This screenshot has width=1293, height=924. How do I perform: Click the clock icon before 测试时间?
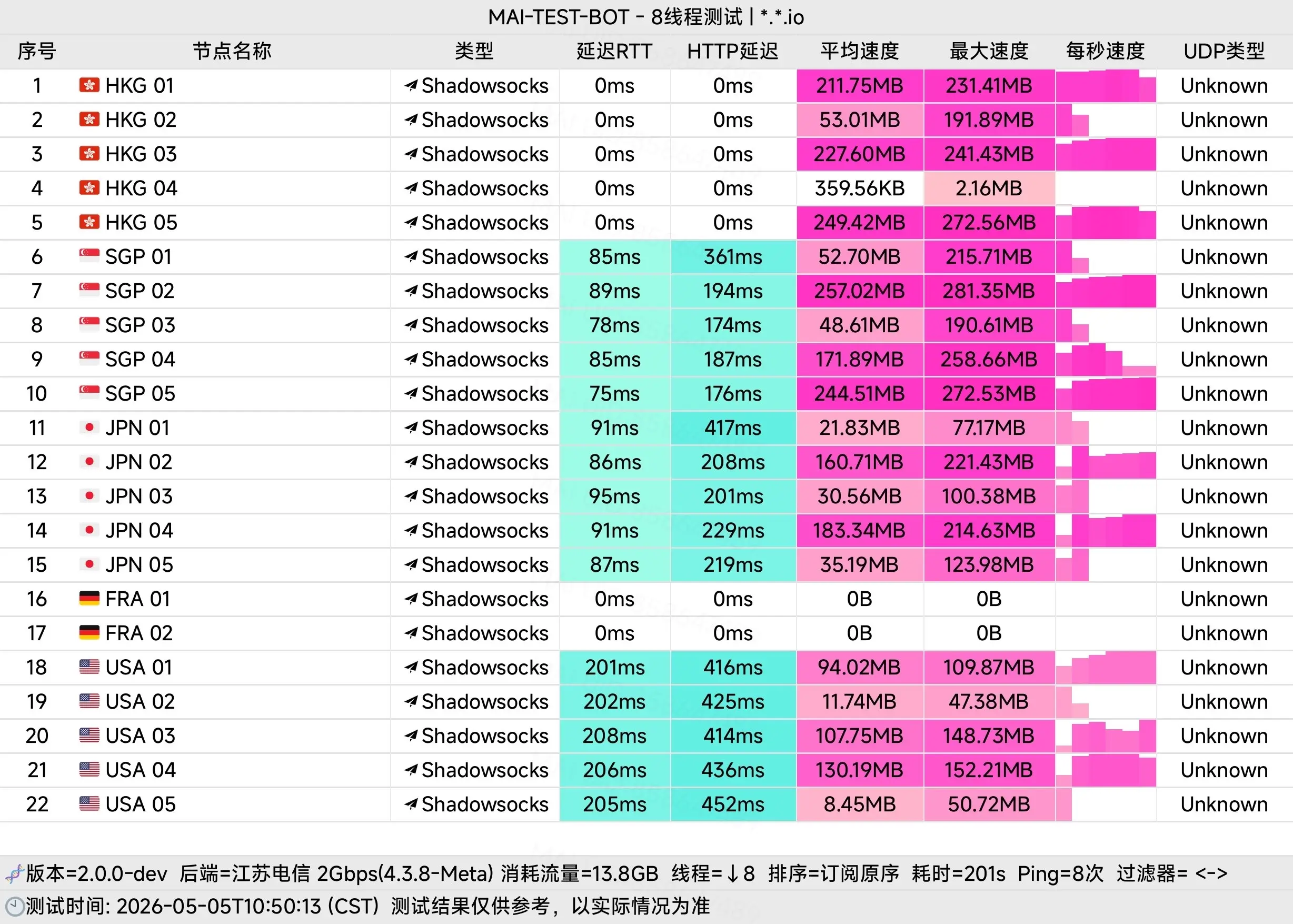14,905
